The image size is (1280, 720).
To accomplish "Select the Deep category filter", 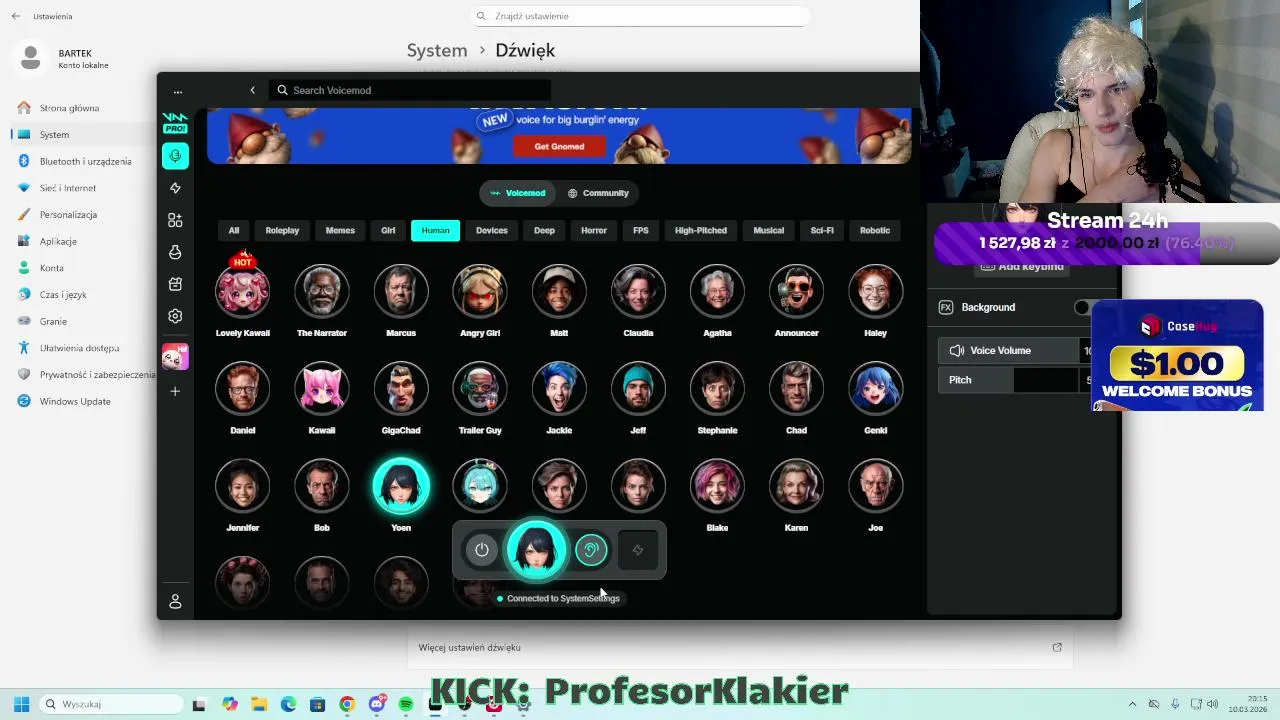I will pos(544,230).
